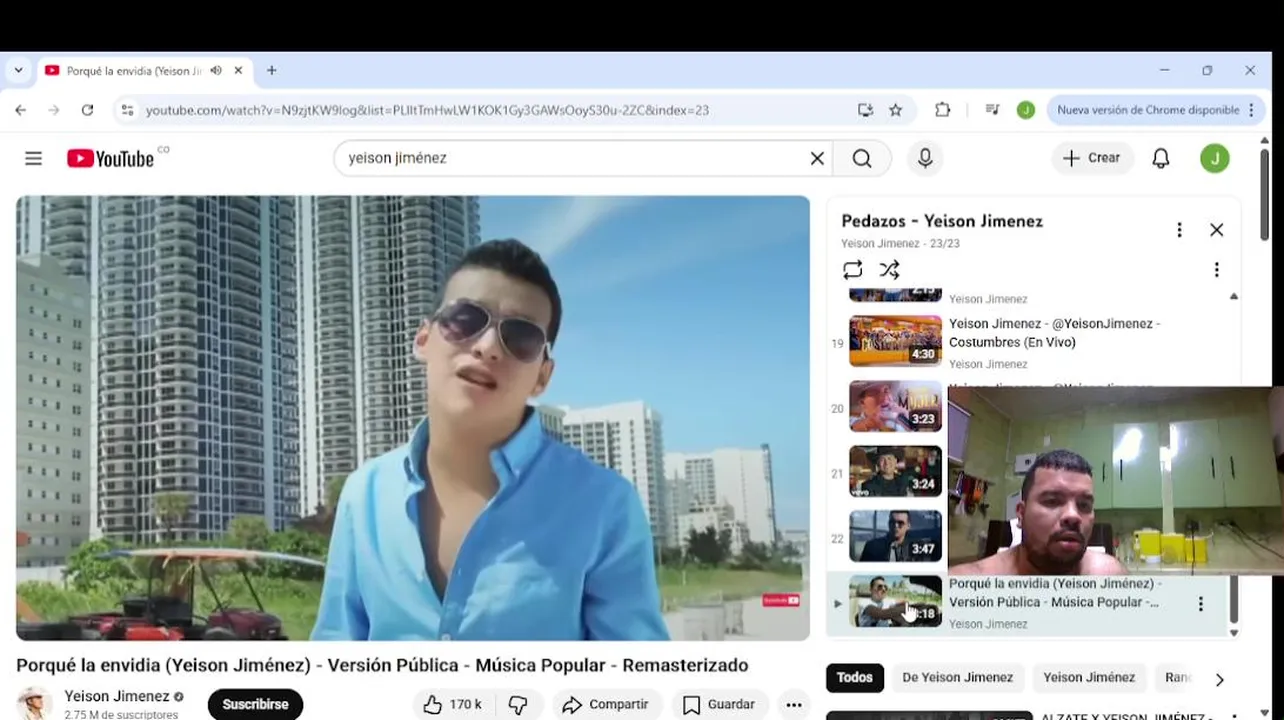
Task: Toggle playlist loop/repeat
Action: click(852, 270)
